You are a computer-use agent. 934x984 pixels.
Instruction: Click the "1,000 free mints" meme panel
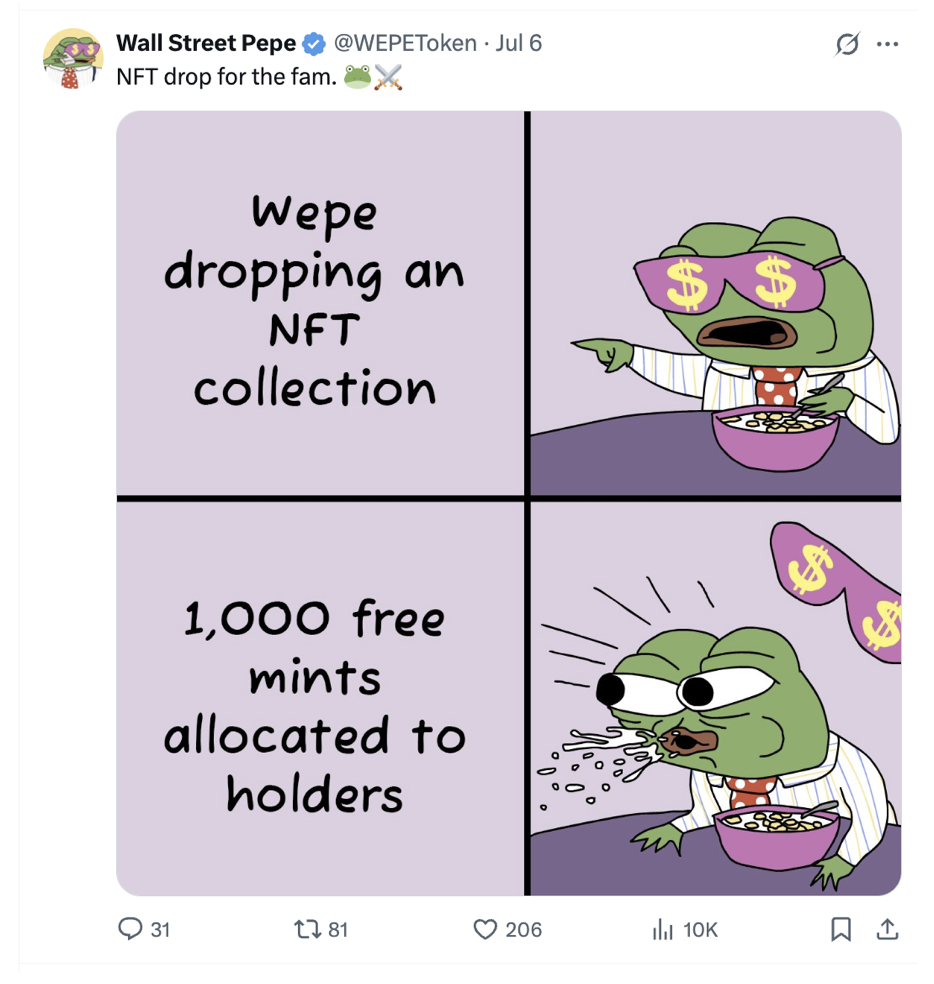320,698
